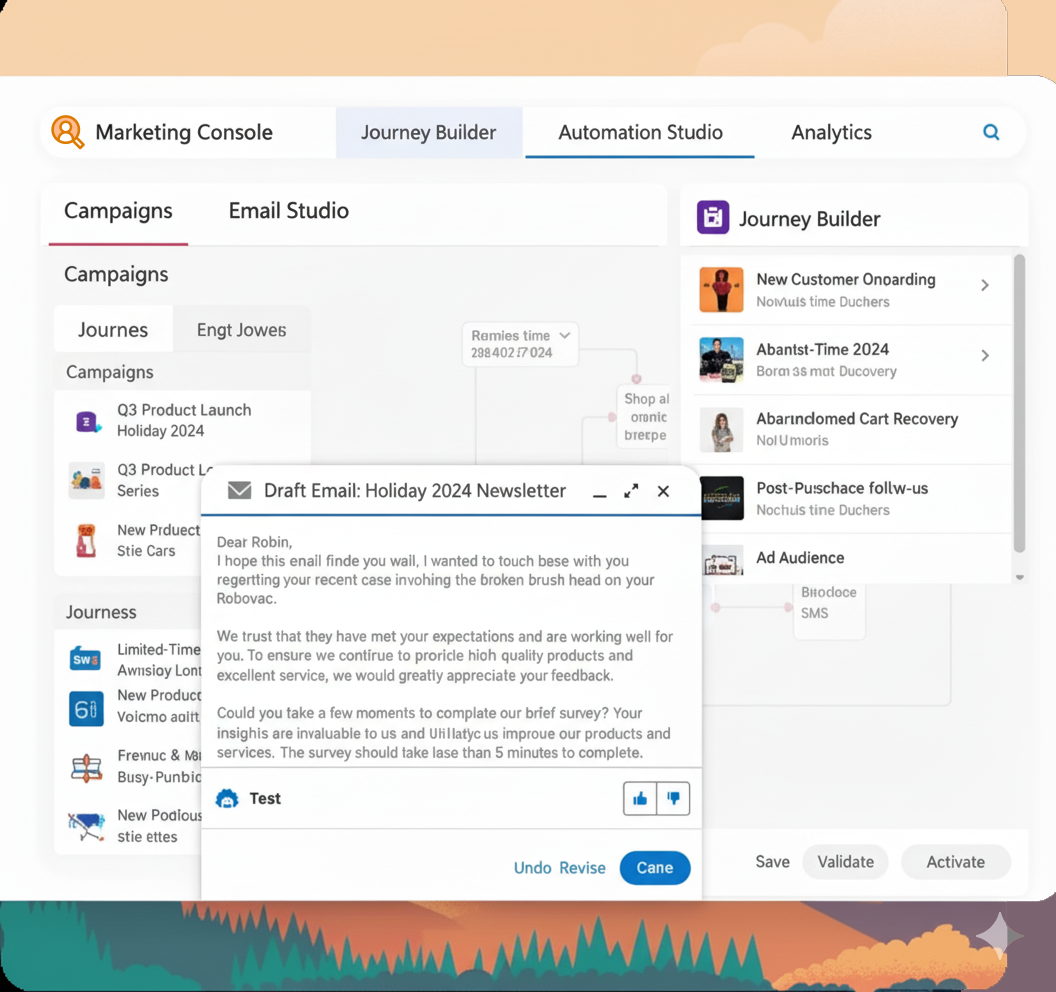
Task: Expand the Abantst-Time 2024 journey chevron
Action: point(985,356)
